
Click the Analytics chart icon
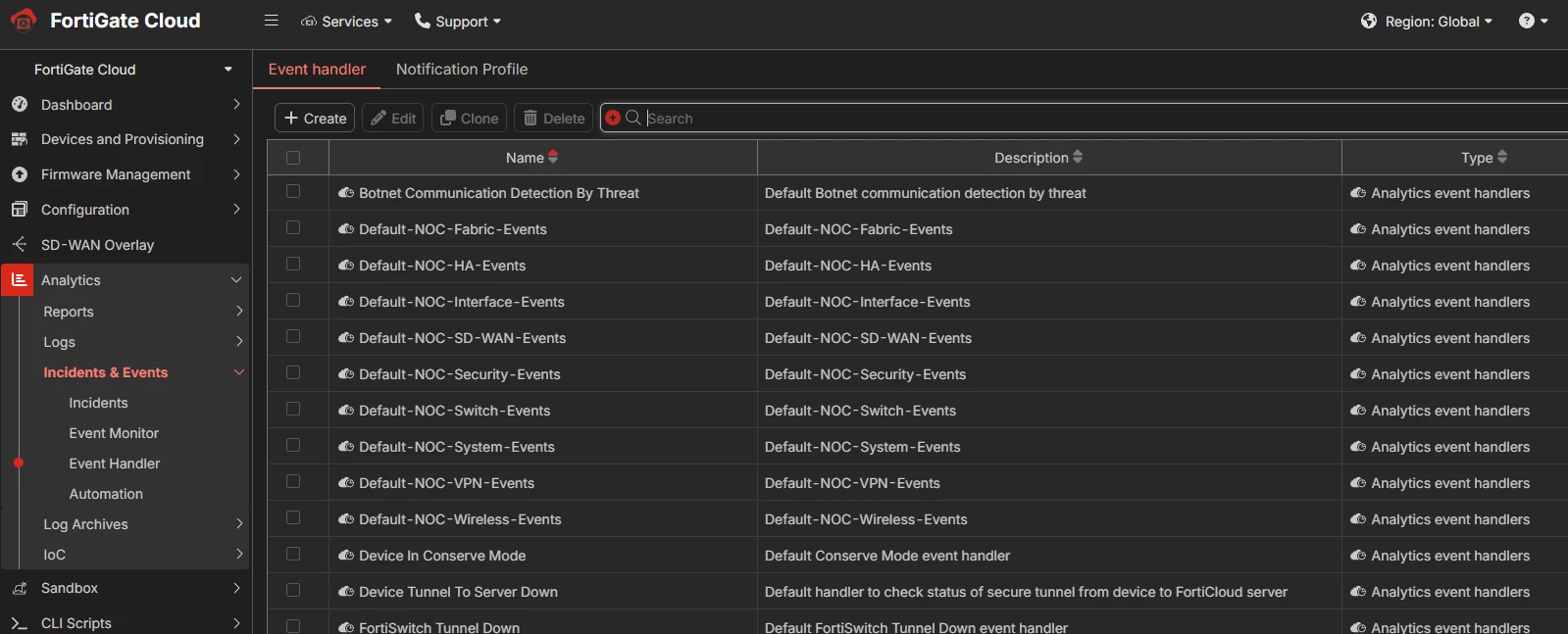[x=19, y=279]
